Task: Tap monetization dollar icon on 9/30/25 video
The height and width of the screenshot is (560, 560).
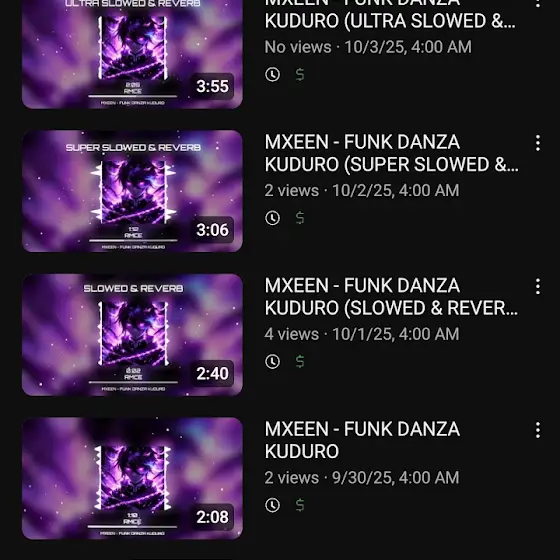Action: coord(300,505)
